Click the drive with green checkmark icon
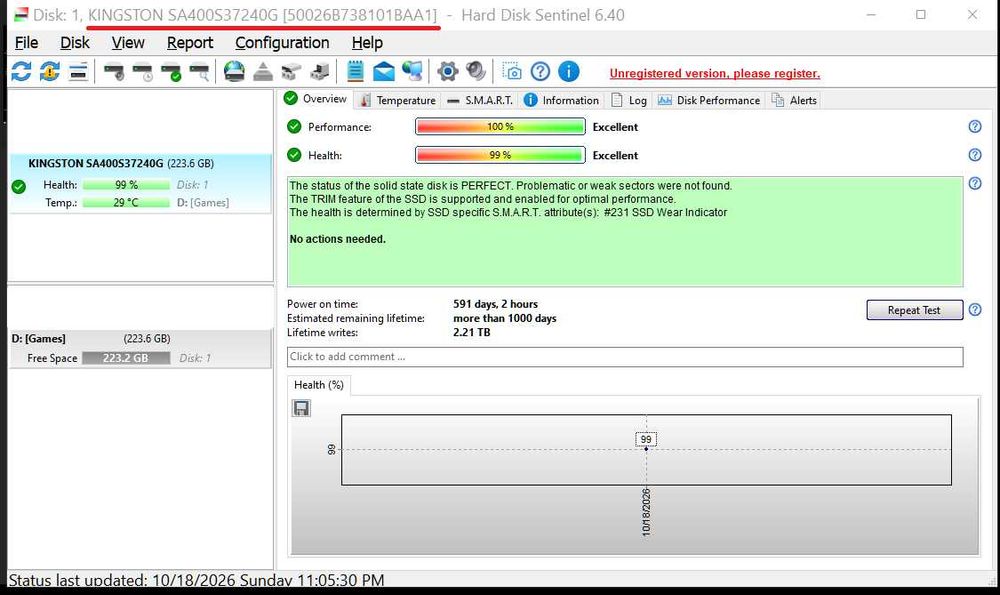1000x595 pixels. tap(171, 71)
